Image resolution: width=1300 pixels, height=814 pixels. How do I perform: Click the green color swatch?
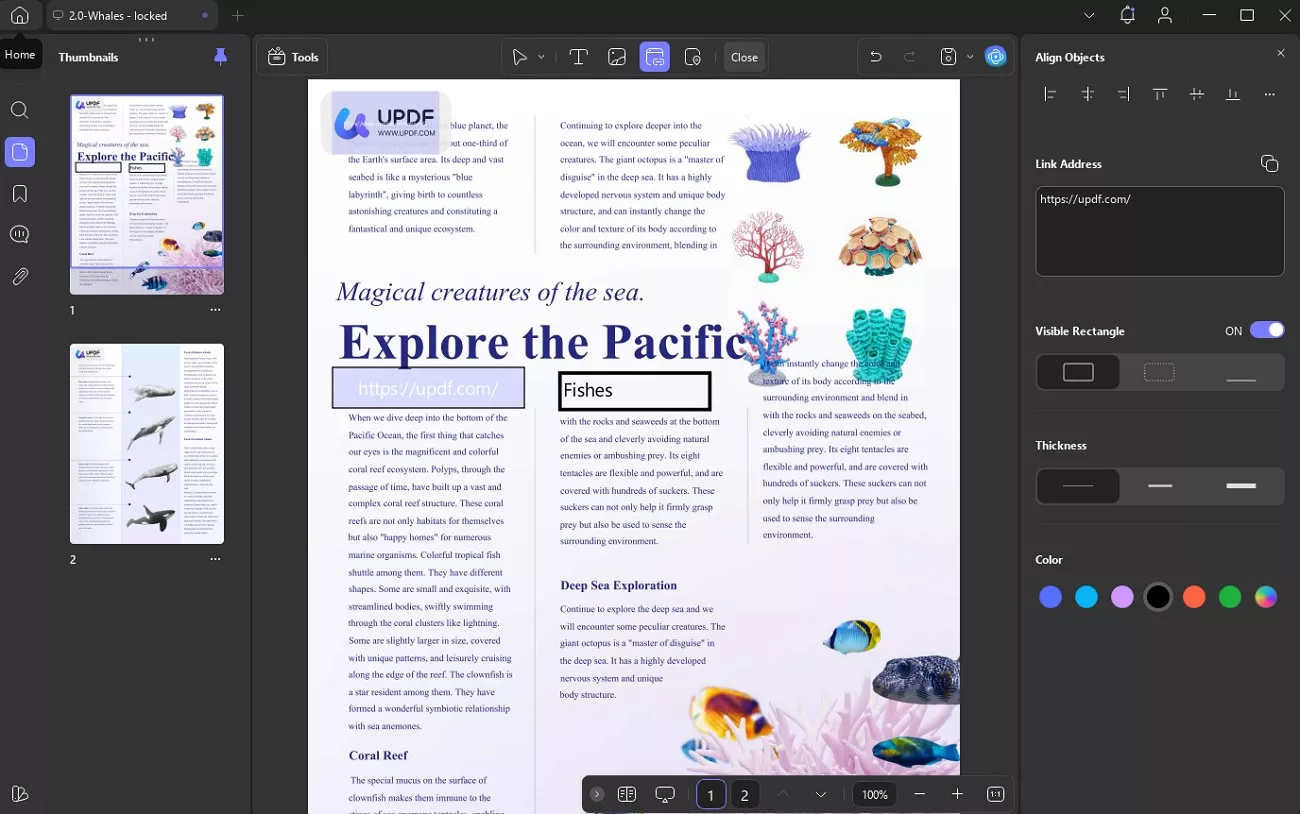click(x=1230, y=596)
